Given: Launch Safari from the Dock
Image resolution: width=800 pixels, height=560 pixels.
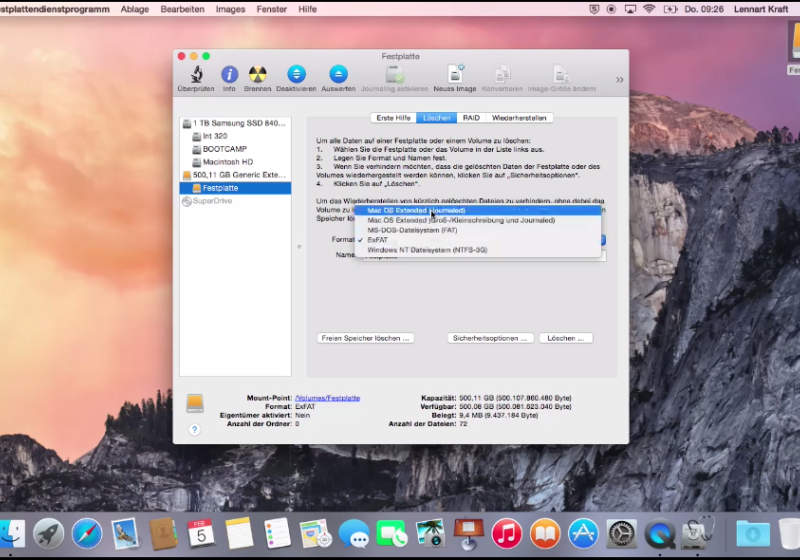Looking at the screenshot, I should pos(87,533).
